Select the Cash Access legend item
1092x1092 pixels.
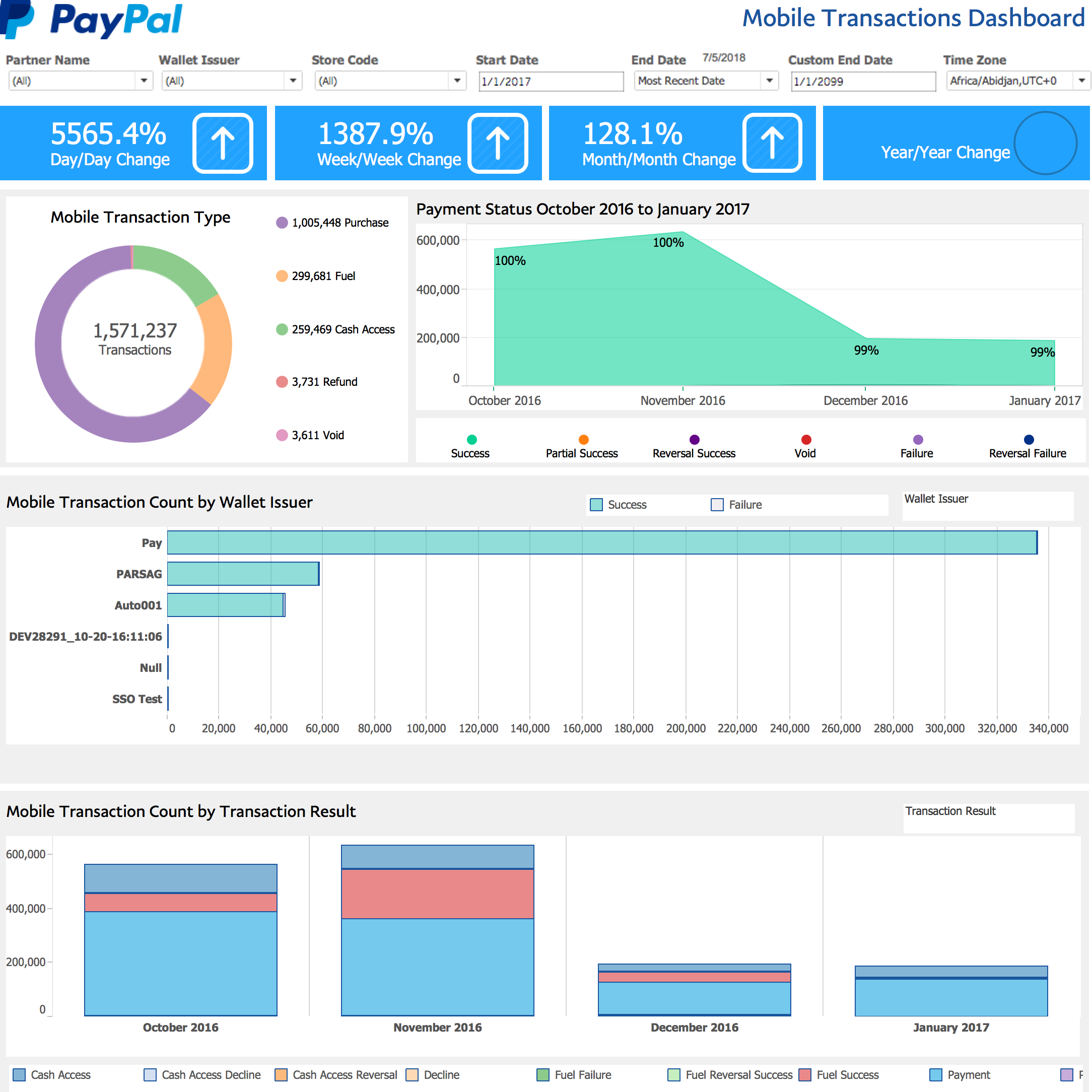click(343, 329)
